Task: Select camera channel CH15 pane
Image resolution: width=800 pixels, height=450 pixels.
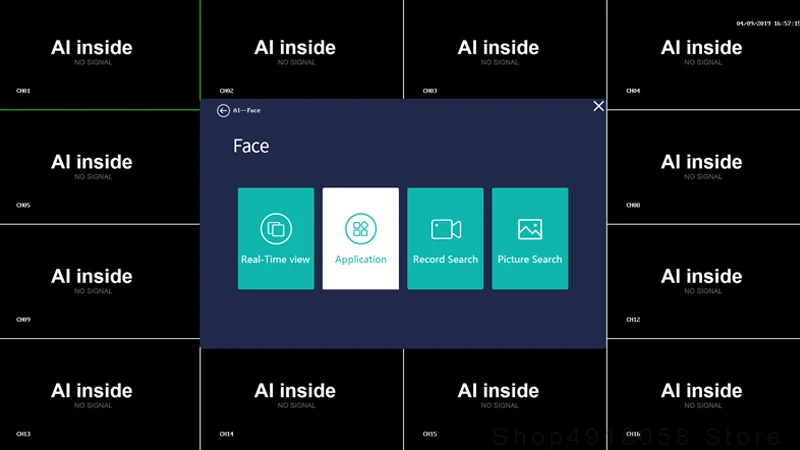Action: [x=505, y=399]
